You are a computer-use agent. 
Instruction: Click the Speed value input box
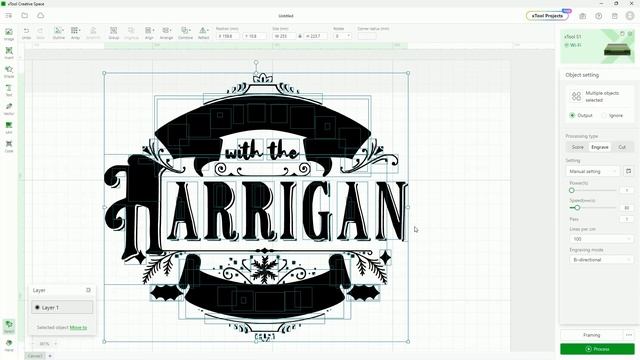tap(627, 208)
